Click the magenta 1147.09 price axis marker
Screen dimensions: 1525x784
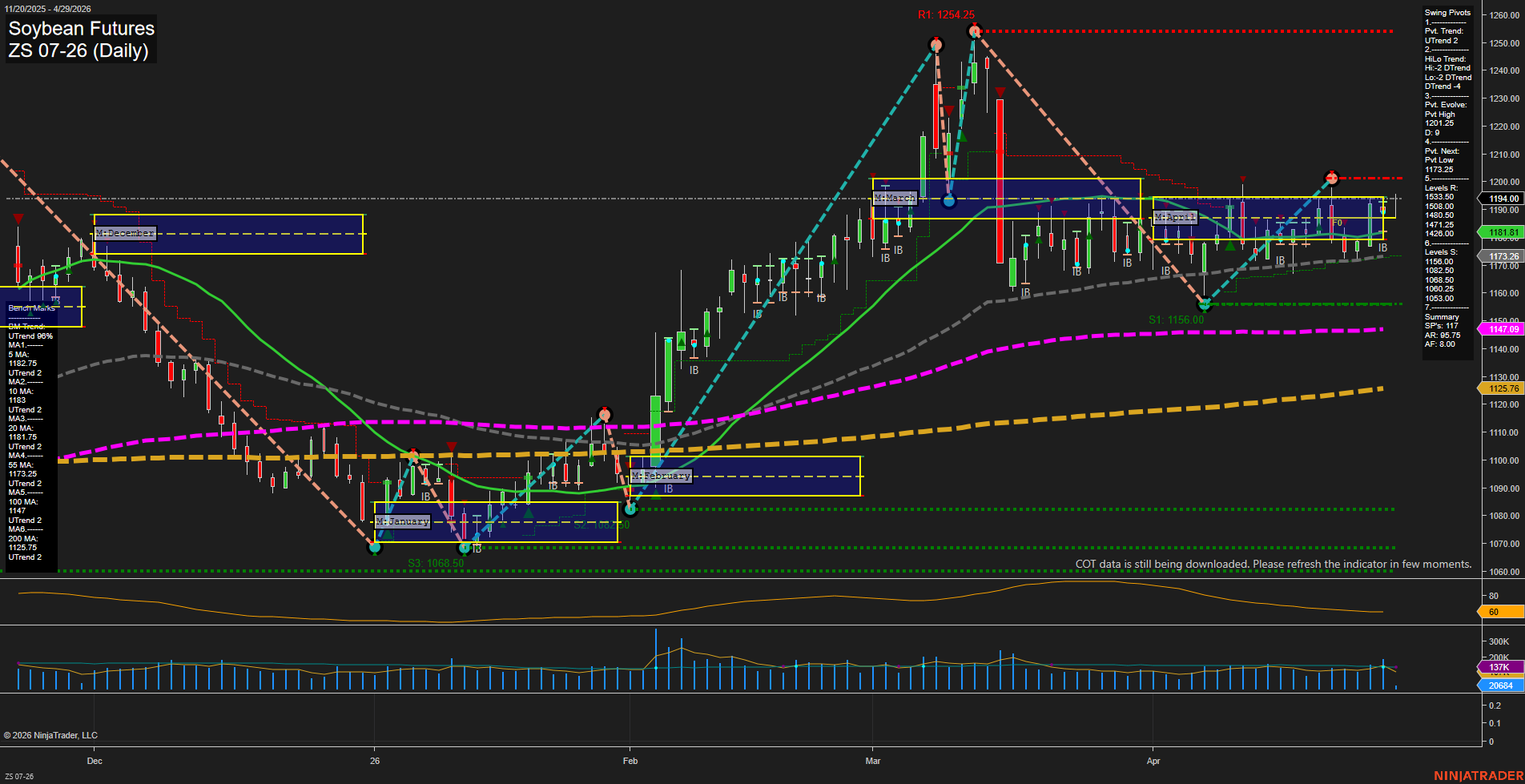[1503, 329]
